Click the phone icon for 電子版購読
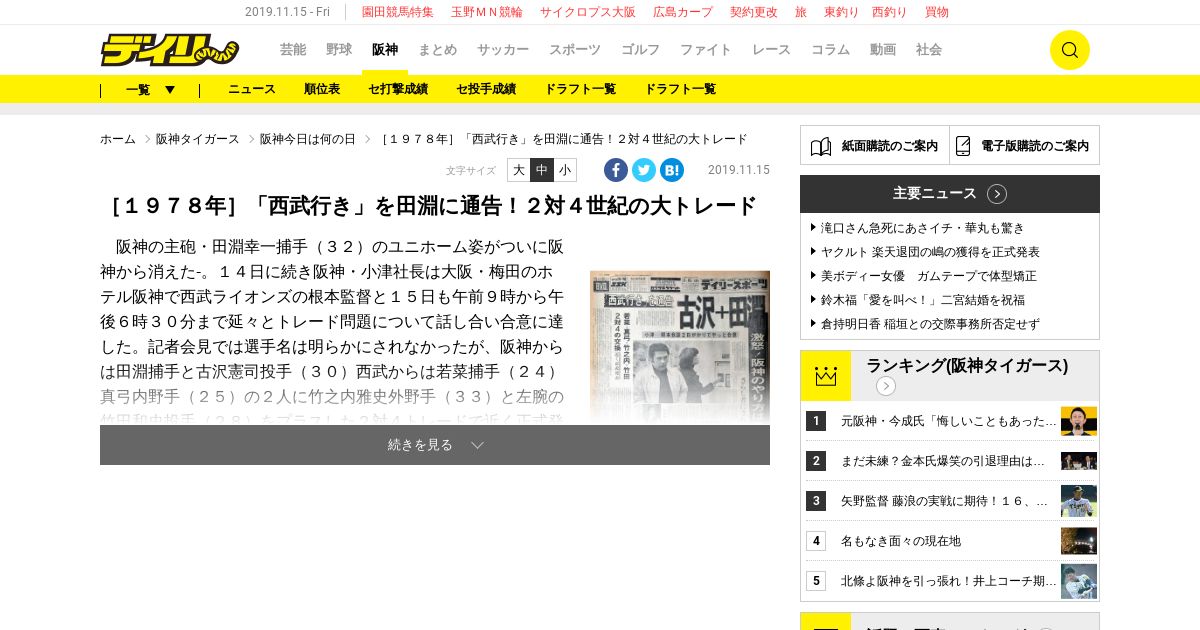Screen dimensions: 1200x630 tap(963, 146)
